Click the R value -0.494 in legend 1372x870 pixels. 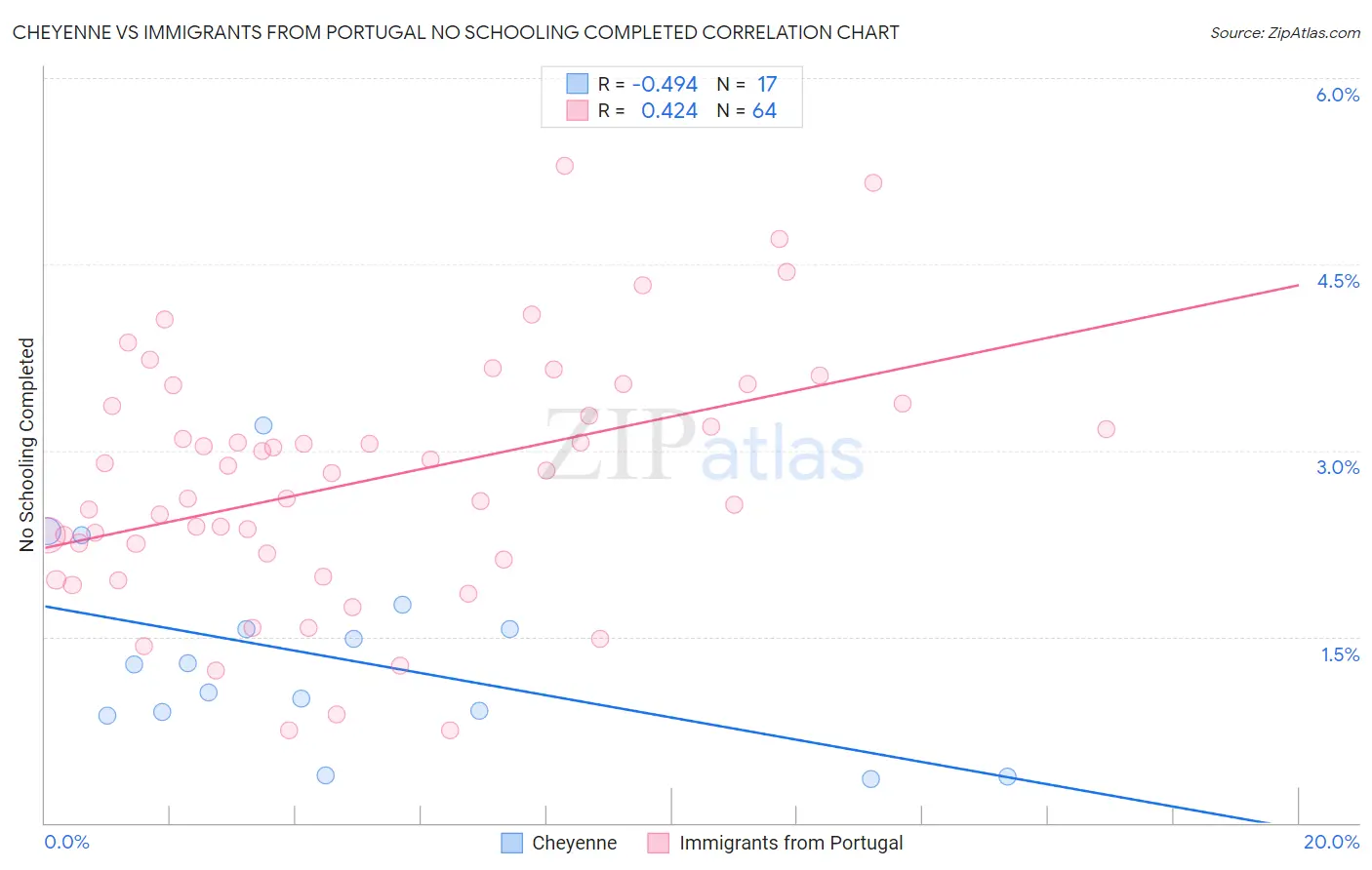666,84
